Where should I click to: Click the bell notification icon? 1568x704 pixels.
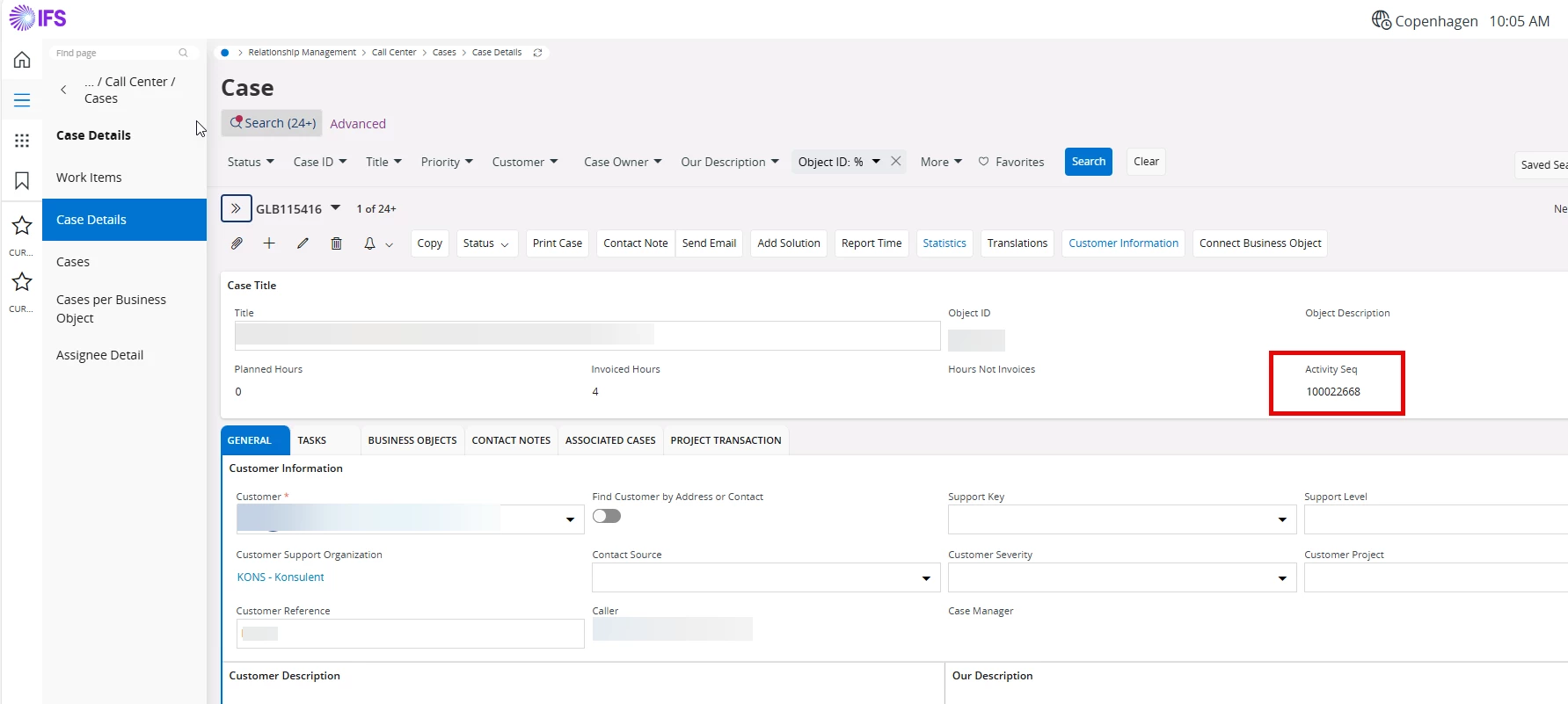(x=369, y=243)
